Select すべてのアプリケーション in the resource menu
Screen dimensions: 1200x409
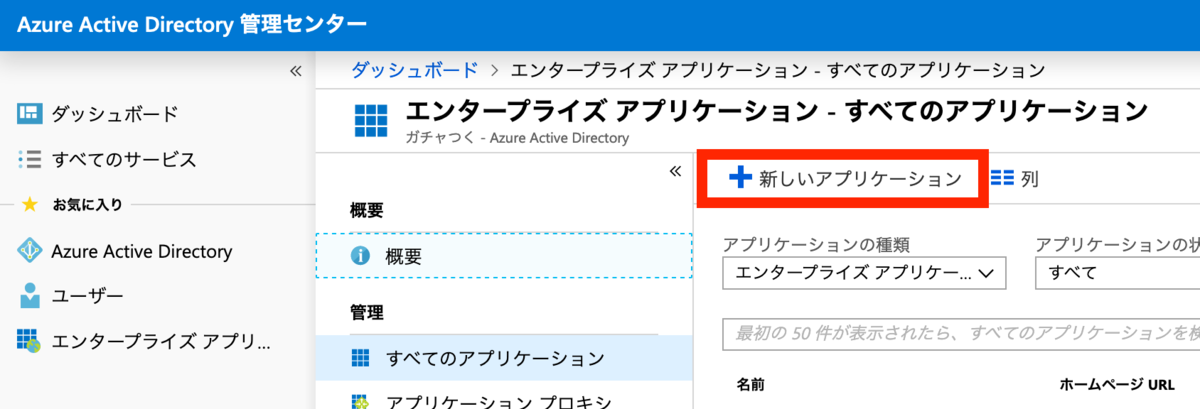(504, 358)
